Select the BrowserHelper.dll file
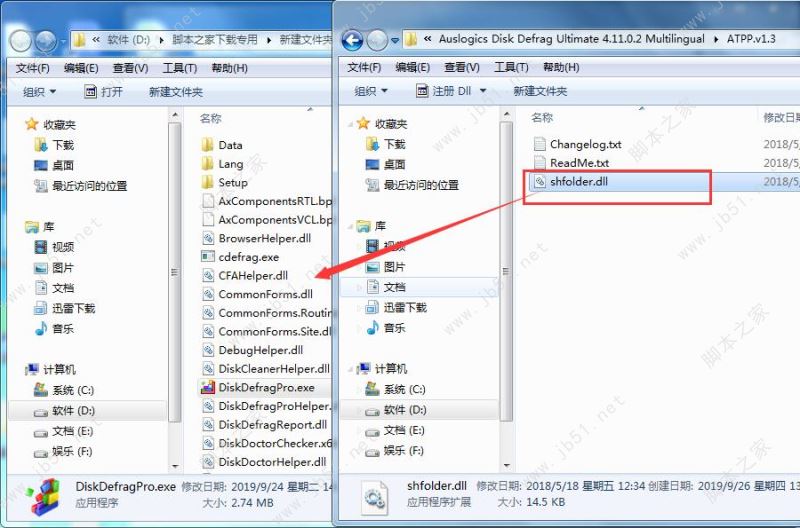This screenshot has height=528, width=800. [x=264, y=238]
